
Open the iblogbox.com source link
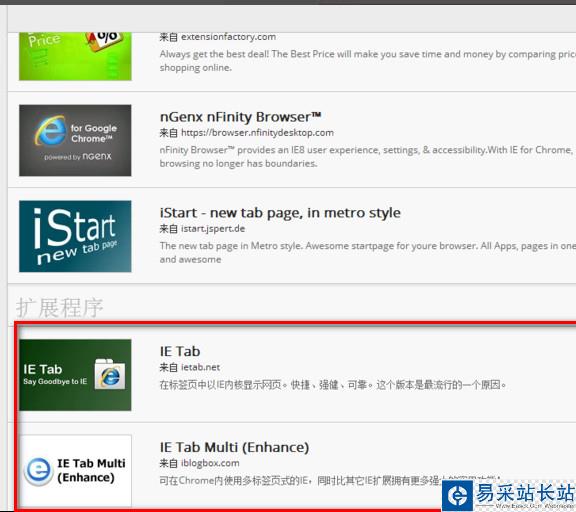click(210, 463)
